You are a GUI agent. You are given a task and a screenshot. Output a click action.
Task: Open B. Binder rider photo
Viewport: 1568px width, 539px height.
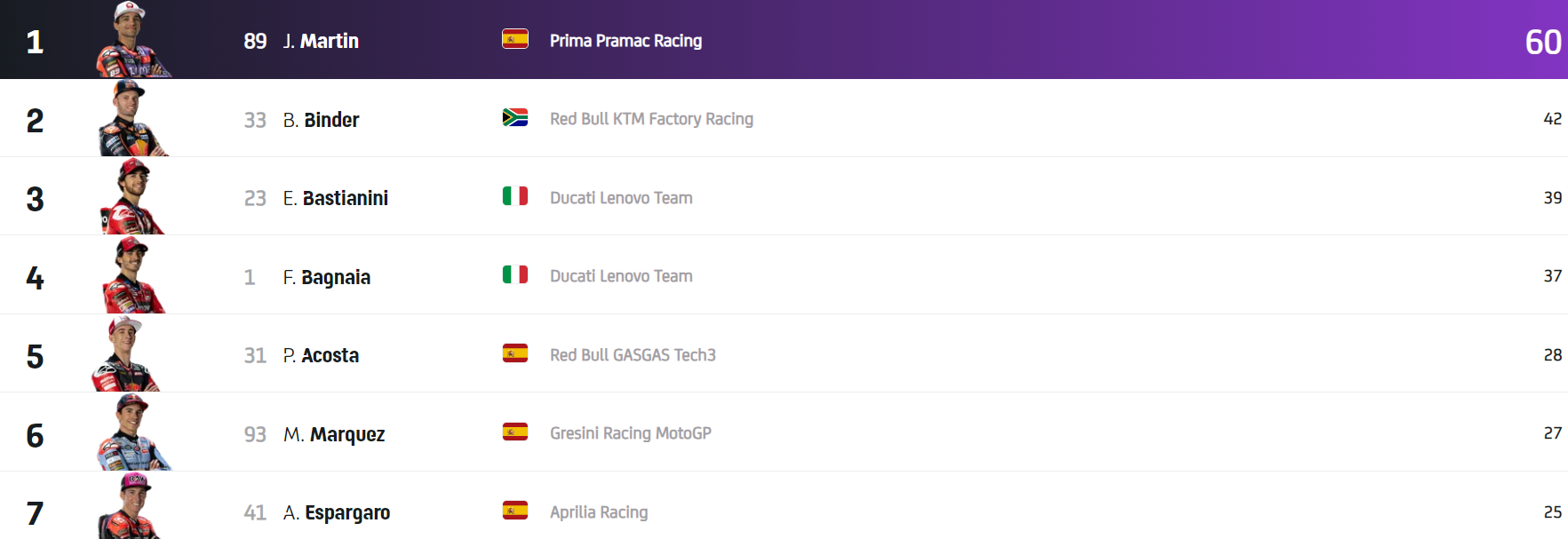point(131,119)
